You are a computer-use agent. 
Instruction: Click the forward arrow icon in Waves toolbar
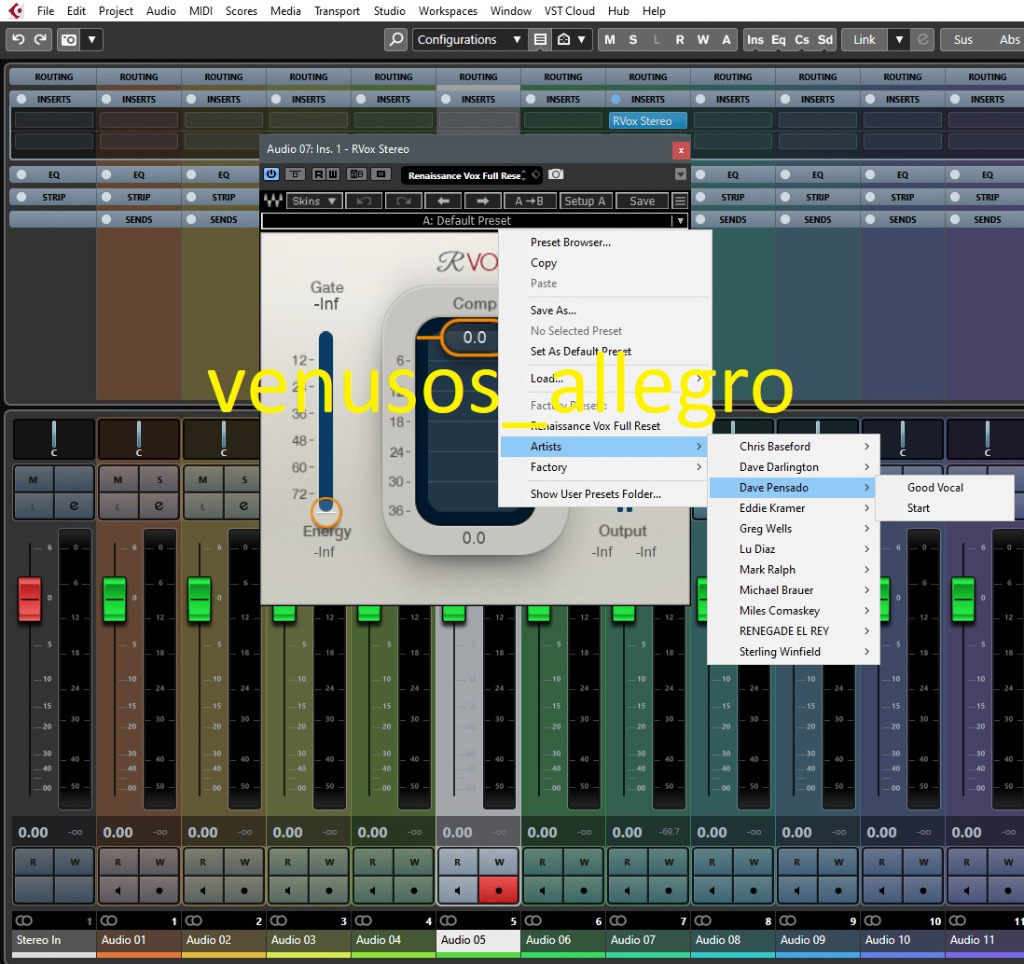pos(482,201)
